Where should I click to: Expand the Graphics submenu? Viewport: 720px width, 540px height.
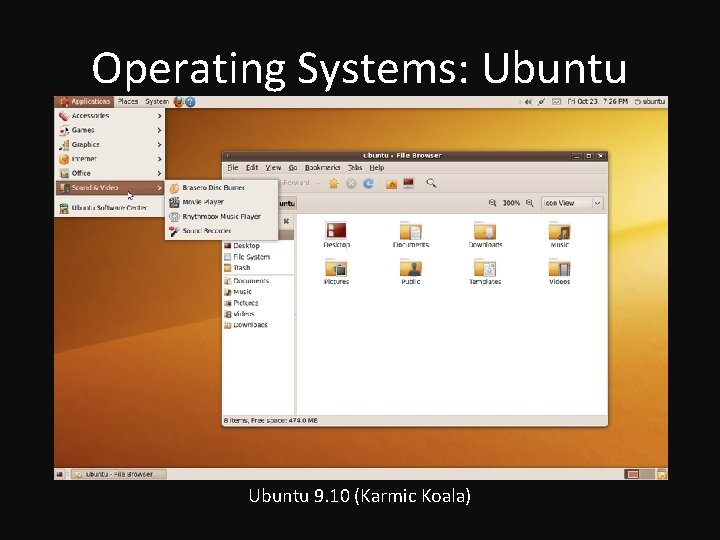point(110,145)
